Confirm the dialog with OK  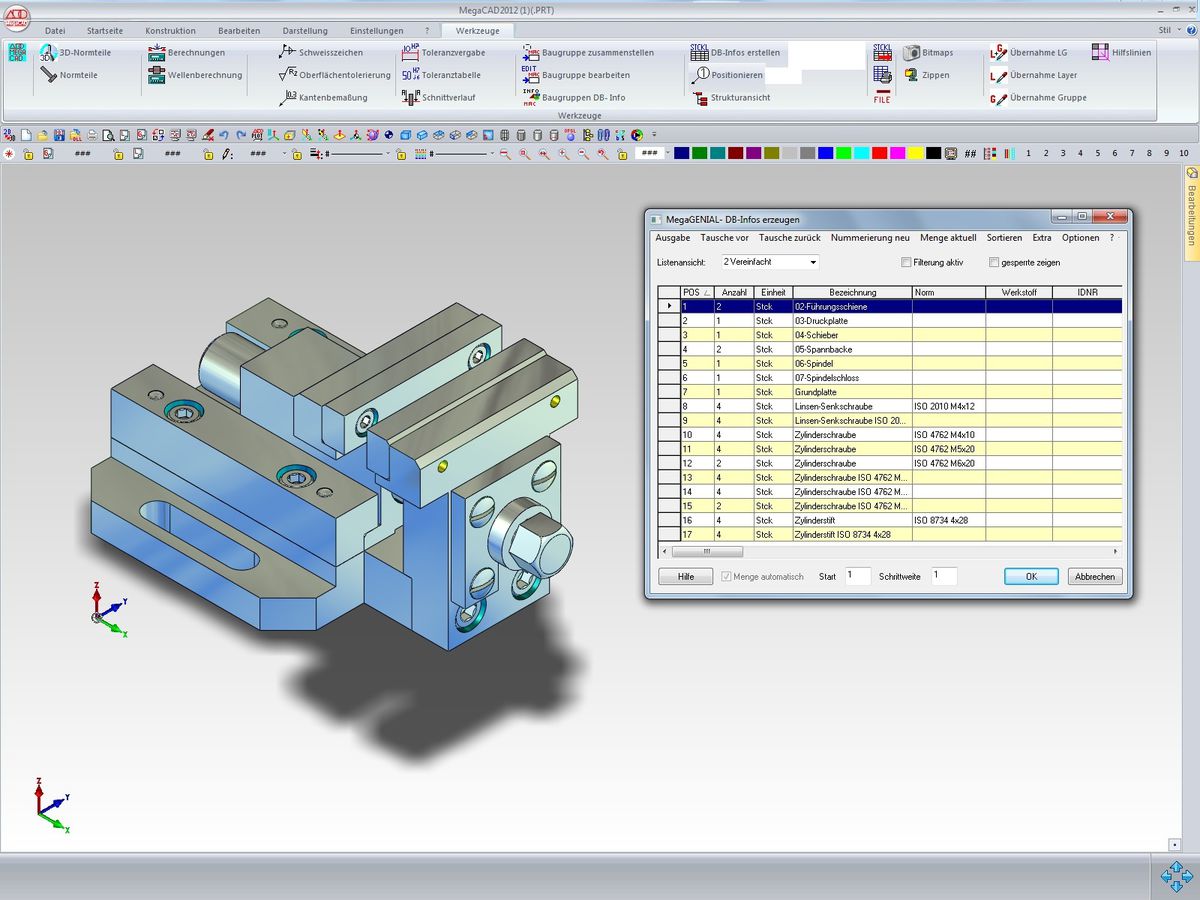(x=1031, y=577)
